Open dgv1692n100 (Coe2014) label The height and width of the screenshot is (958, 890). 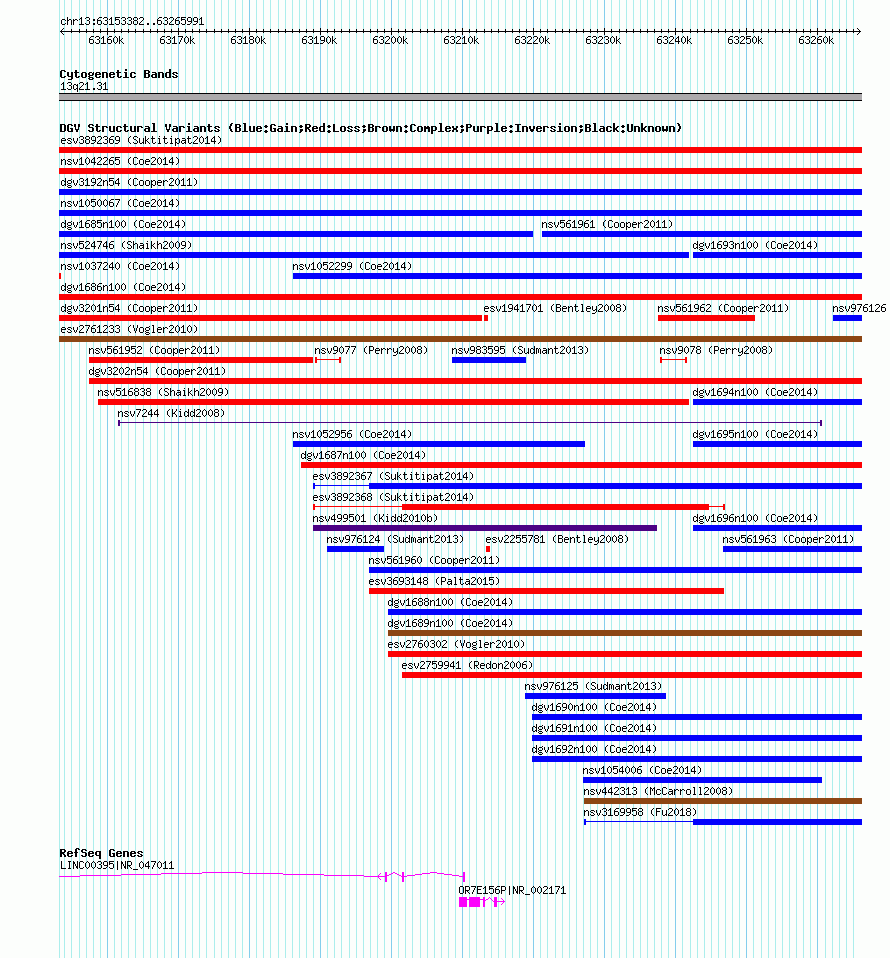(594, 749)
